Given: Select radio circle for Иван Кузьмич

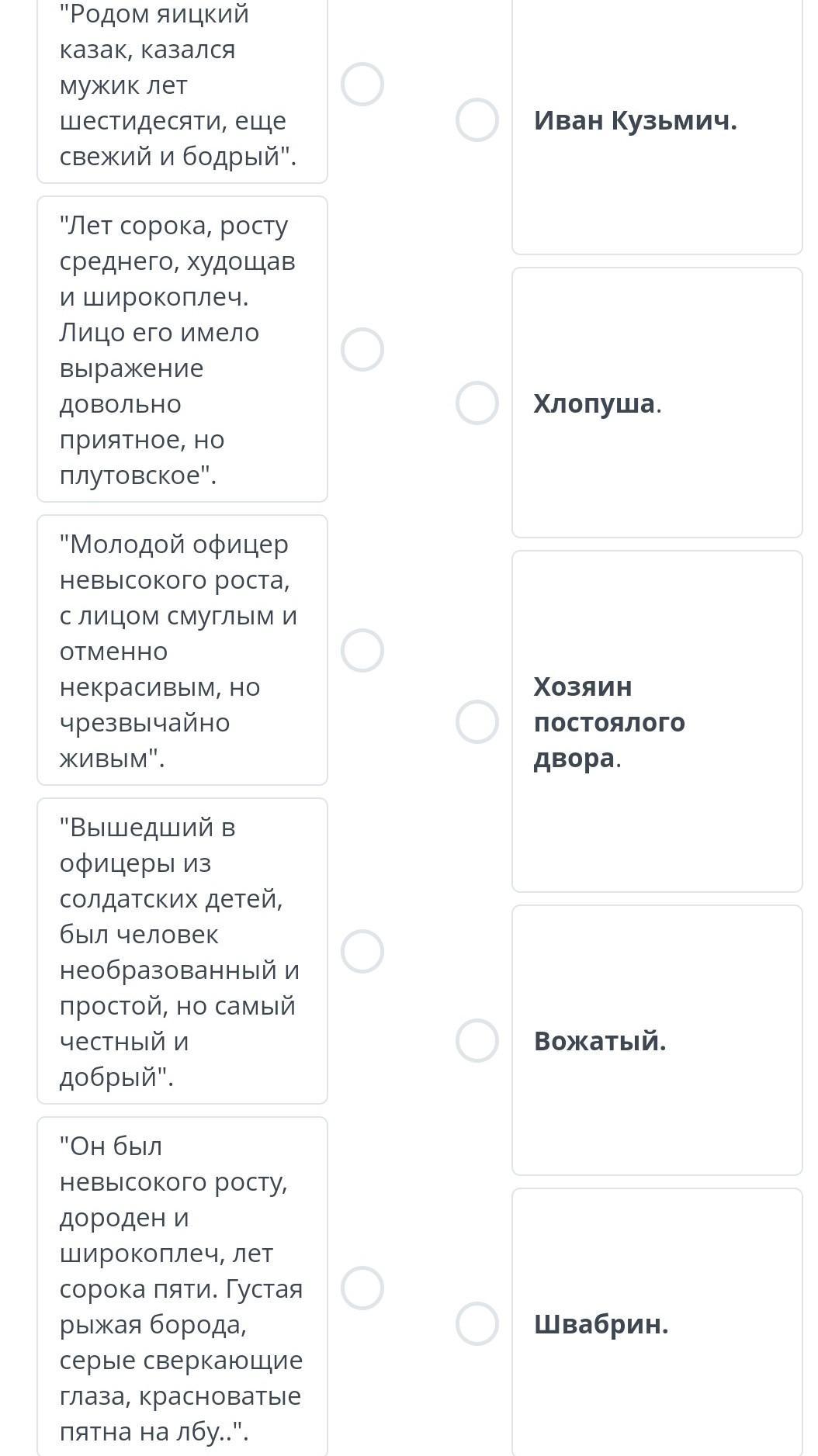Looking at the screenshot, I should click(477, 120).
